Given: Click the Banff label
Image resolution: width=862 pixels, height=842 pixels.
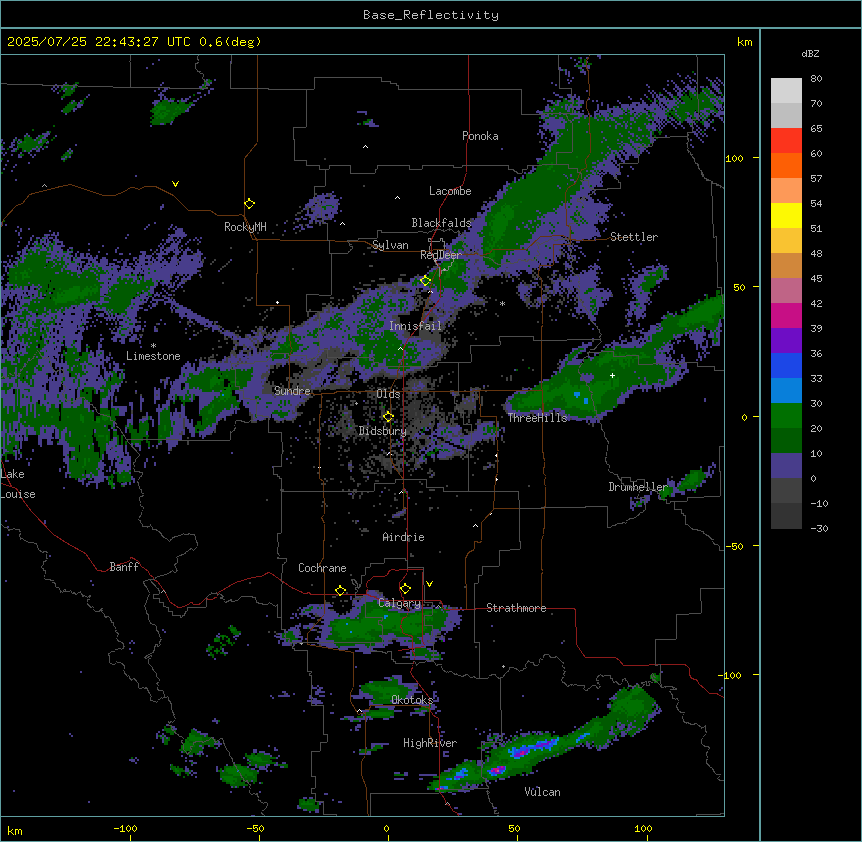Looking at the screenshot, I should pos(124,567).
